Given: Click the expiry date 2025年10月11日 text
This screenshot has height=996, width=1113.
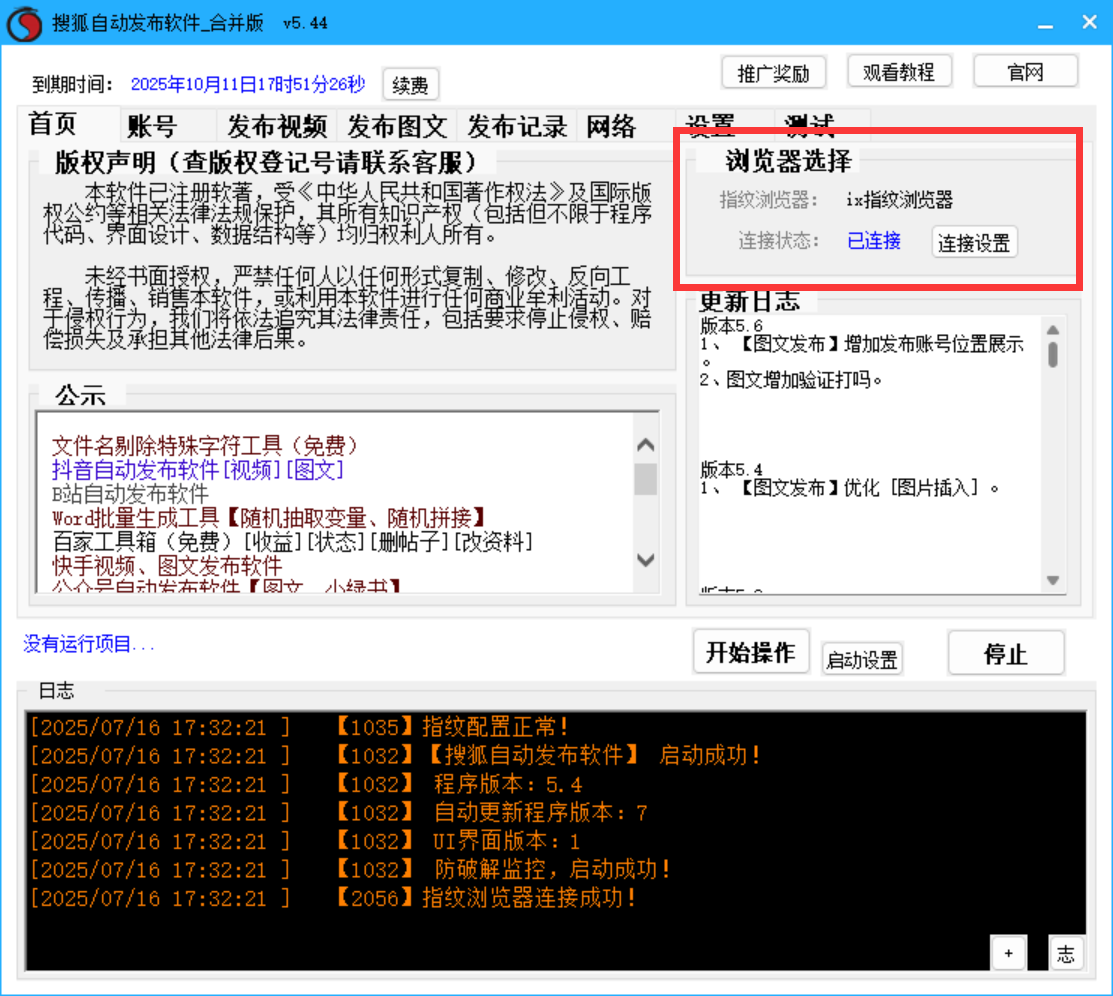Looking at the screenshot, I should coord(248,84).
